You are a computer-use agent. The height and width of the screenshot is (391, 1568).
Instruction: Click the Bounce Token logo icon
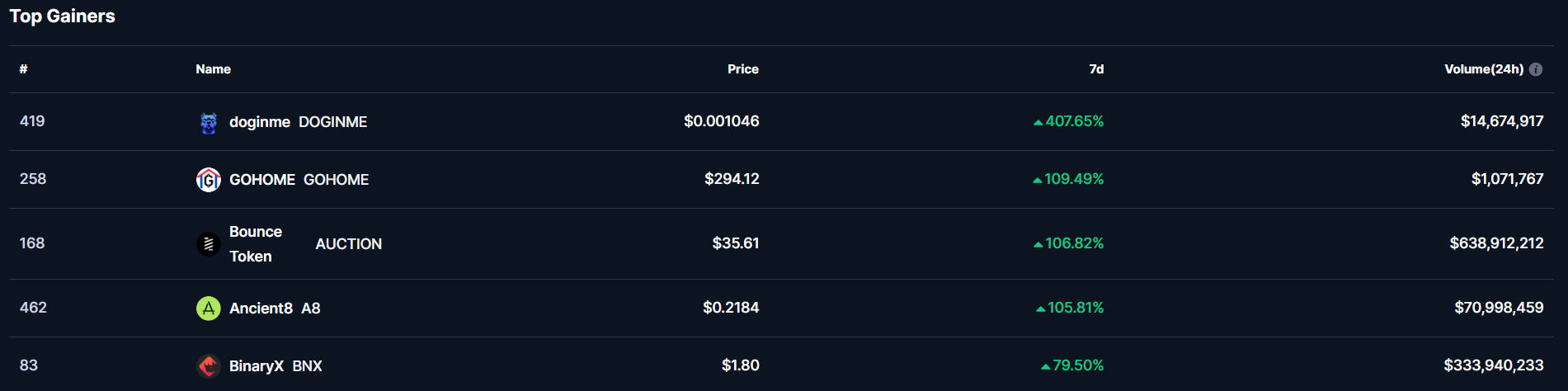point(209,244)
